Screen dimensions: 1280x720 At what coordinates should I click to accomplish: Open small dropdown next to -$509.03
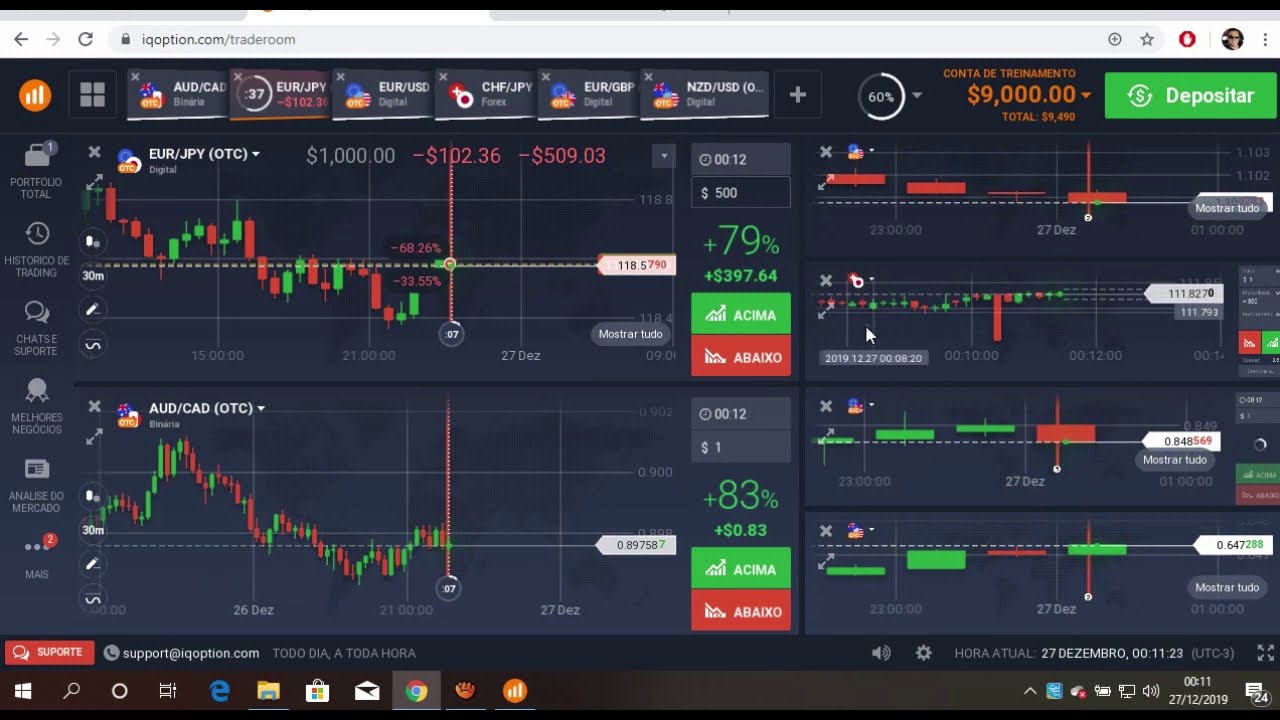pyautogui.click(x=664, y=156)
